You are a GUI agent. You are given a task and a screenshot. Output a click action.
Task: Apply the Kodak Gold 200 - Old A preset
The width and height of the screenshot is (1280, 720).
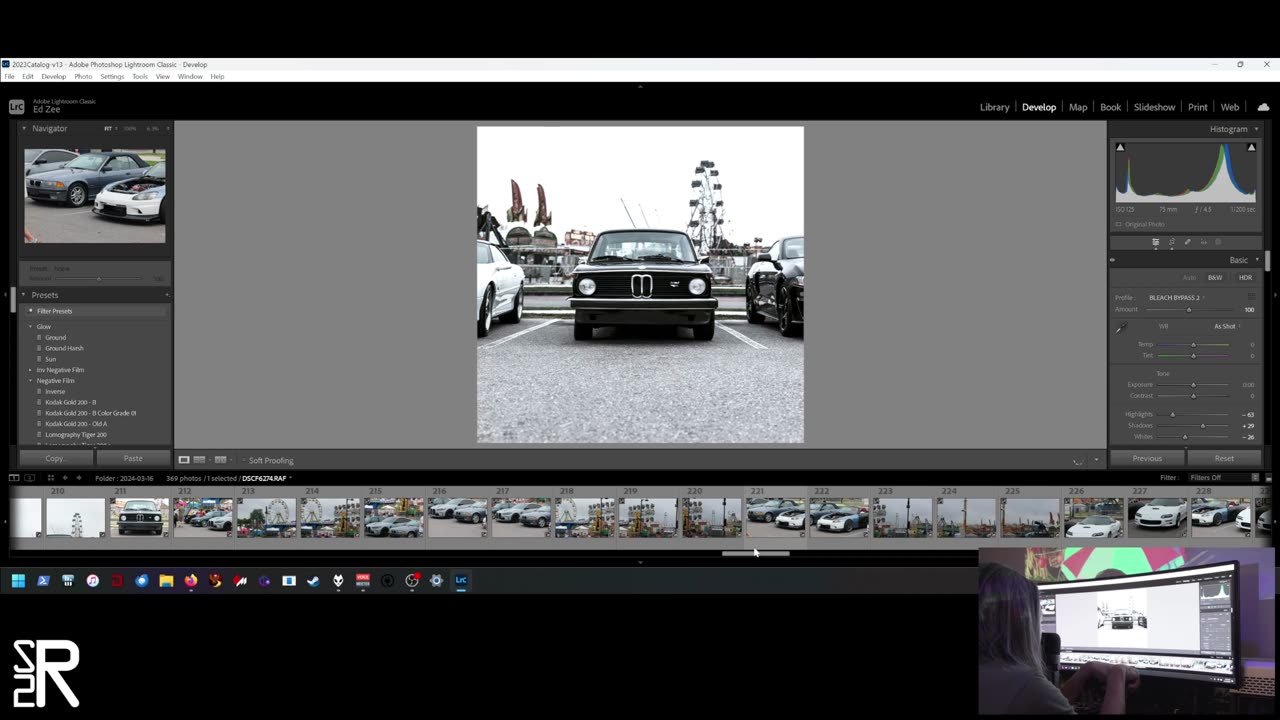click(76, 424)
